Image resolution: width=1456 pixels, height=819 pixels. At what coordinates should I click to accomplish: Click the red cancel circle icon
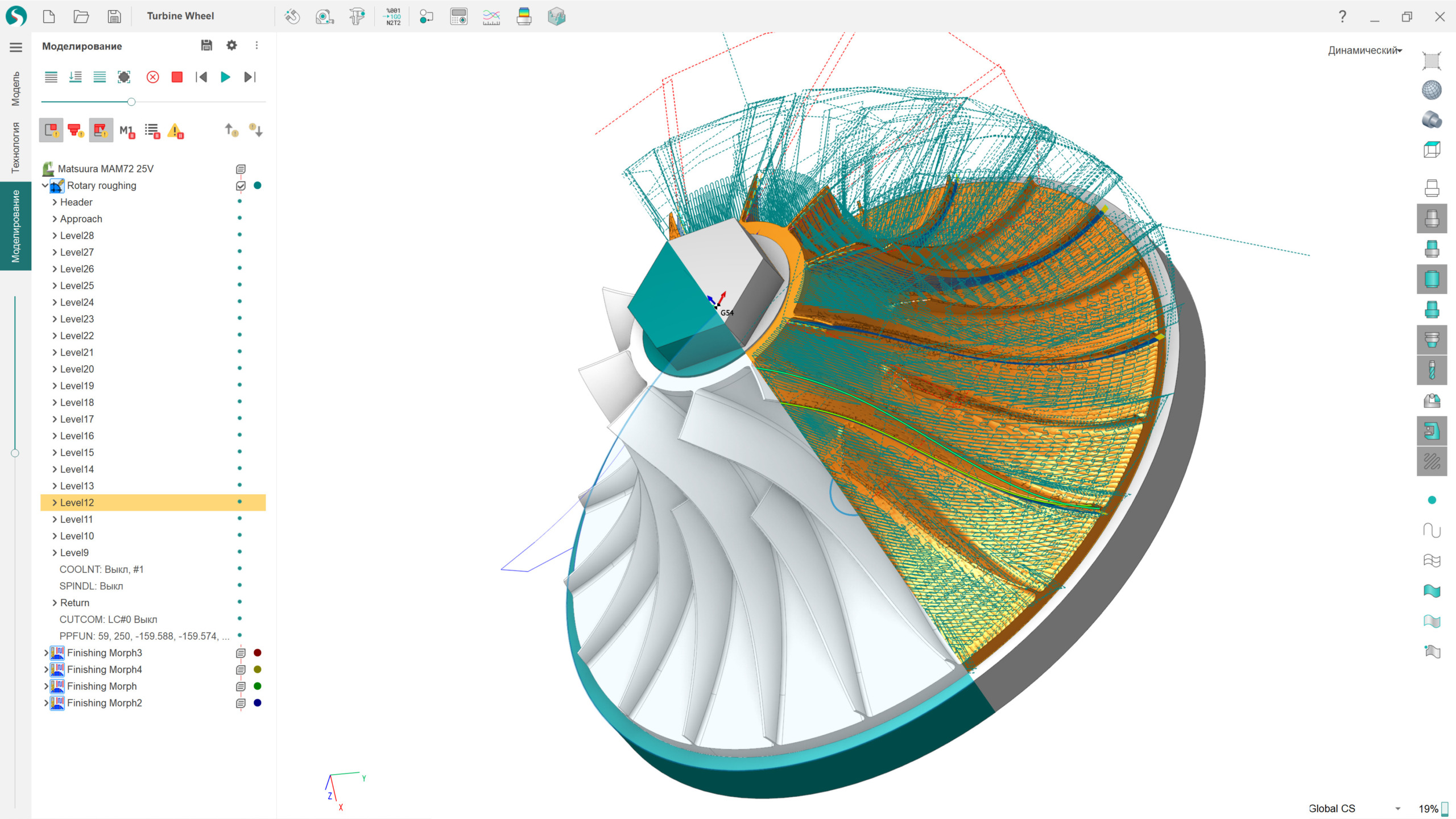click(x=152, y=77)
